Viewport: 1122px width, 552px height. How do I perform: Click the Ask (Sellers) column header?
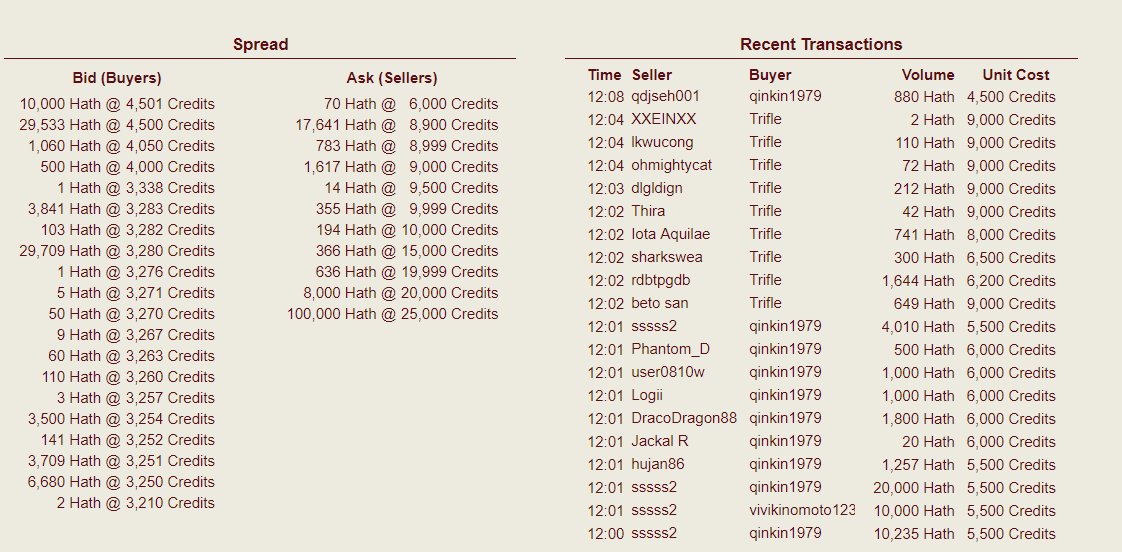(x=392, y=78)
